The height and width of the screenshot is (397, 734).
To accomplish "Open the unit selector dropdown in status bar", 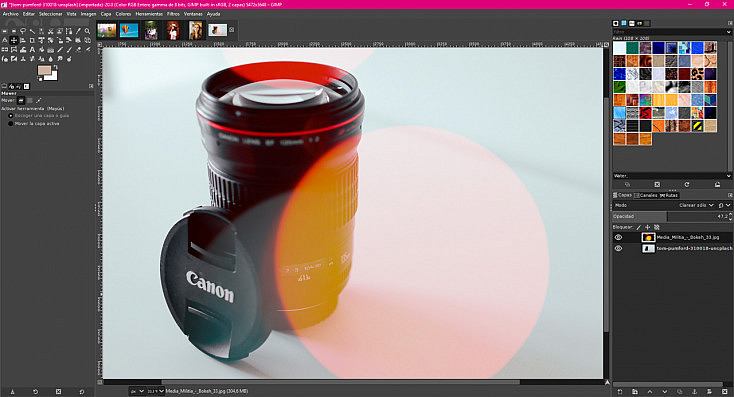I will point(137,391).
